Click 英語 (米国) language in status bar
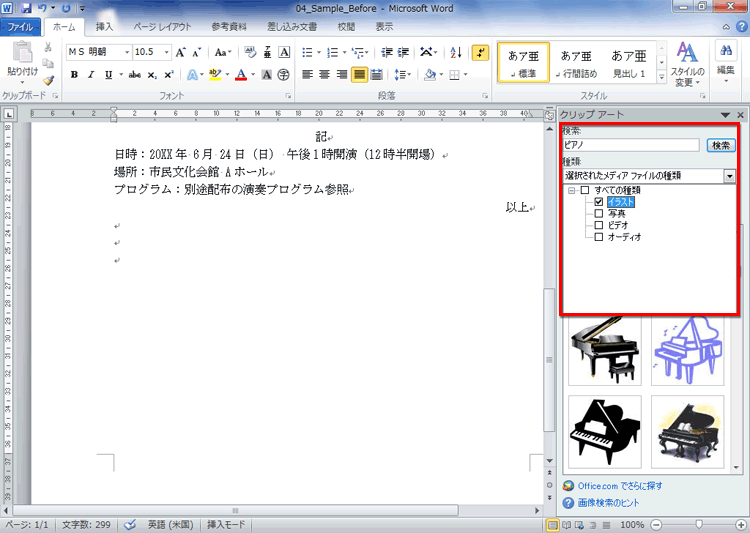 (170, 525)
